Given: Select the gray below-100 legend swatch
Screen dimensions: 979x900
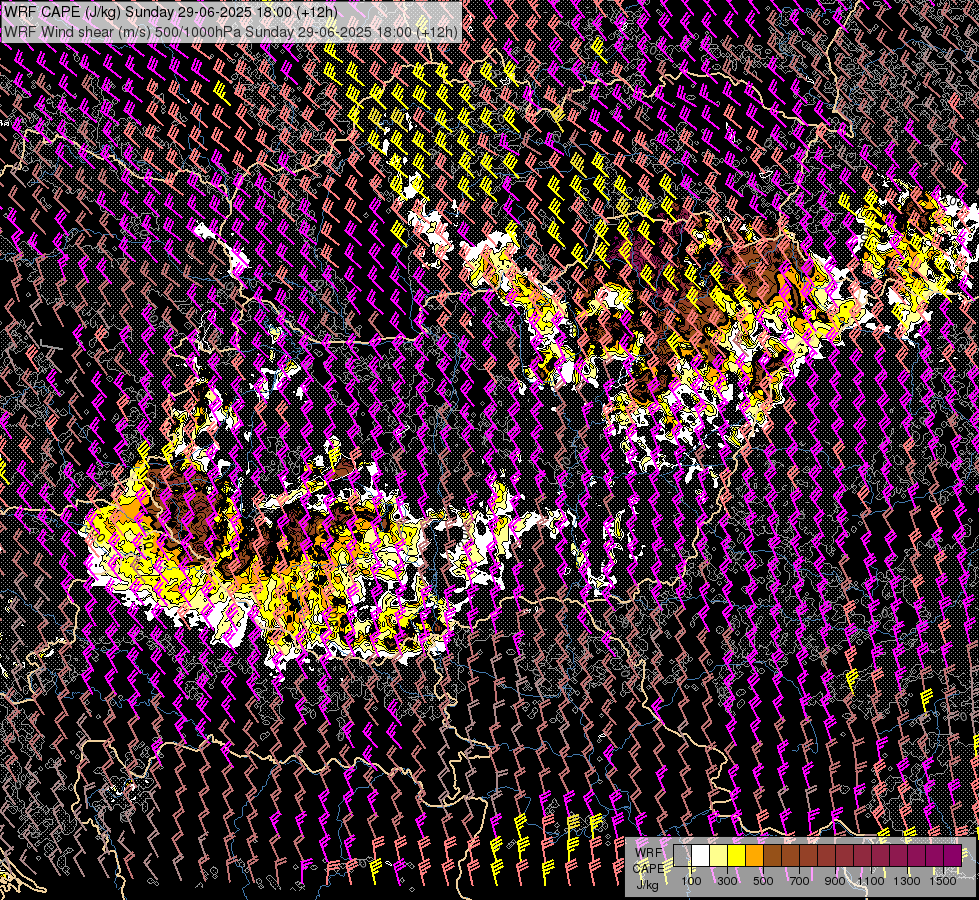Looking at the screenshot, I should click(682, 856).
